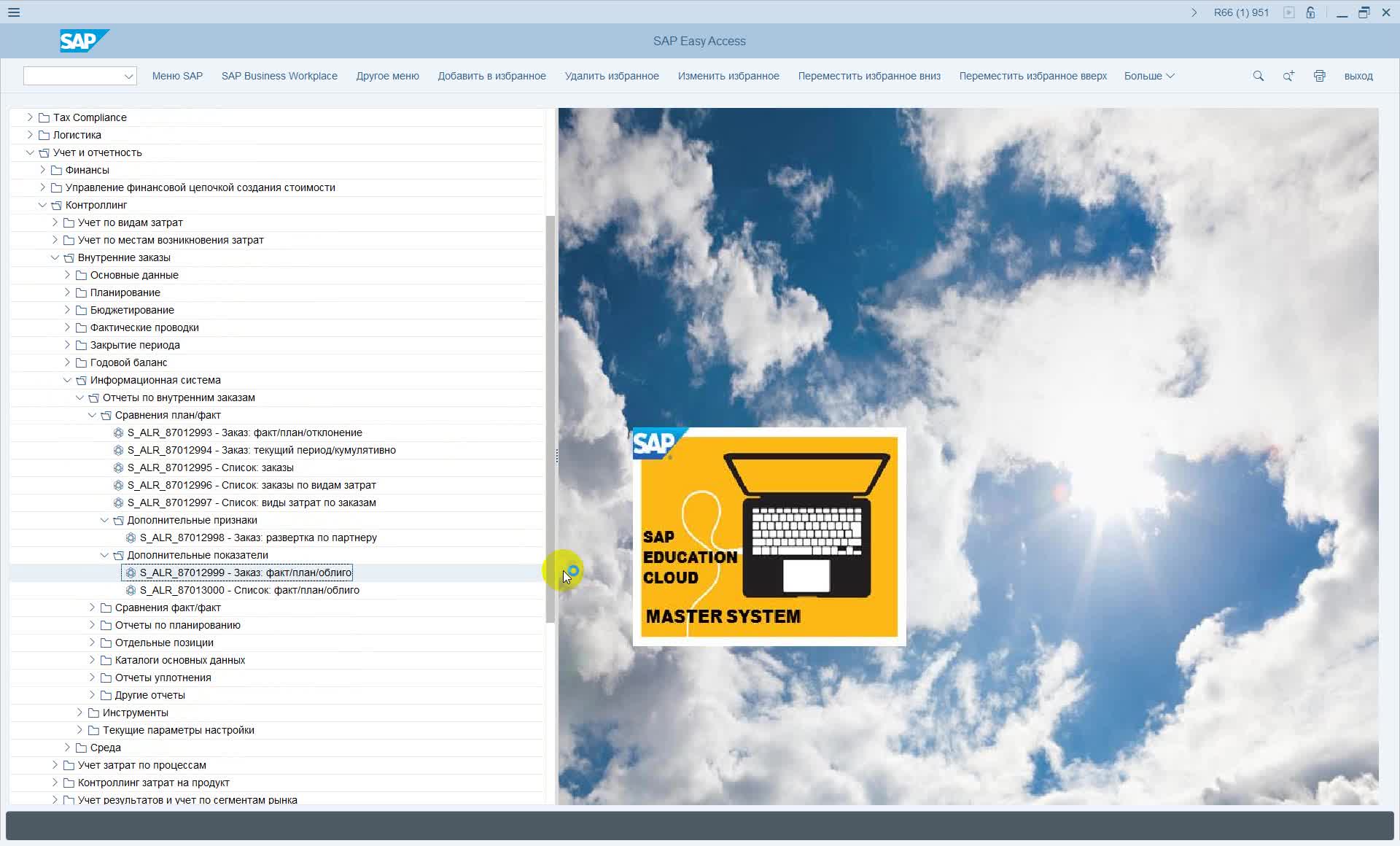The width and height of the screenshot is (1400, 846).
Task: Click transaction icon of S_ALR_87012996
Action: click(118, 485)
